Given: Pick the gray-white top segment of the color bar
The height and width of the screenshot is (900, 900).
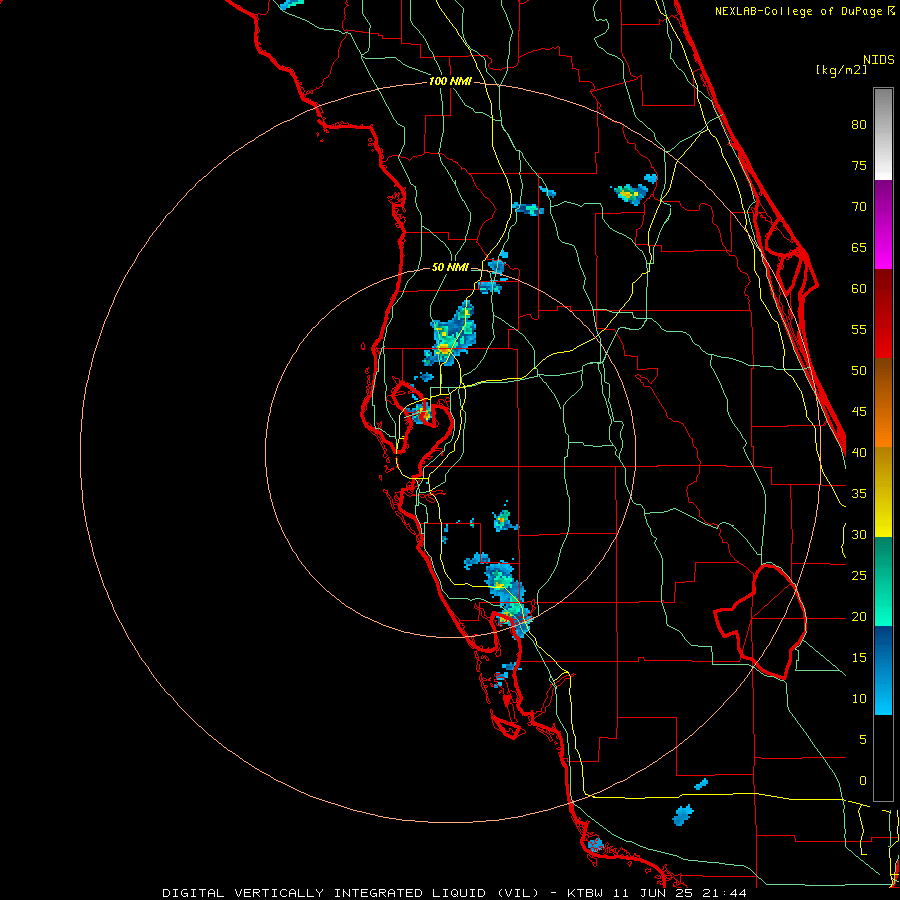Looking at the screenshot, I should [883, 134].
